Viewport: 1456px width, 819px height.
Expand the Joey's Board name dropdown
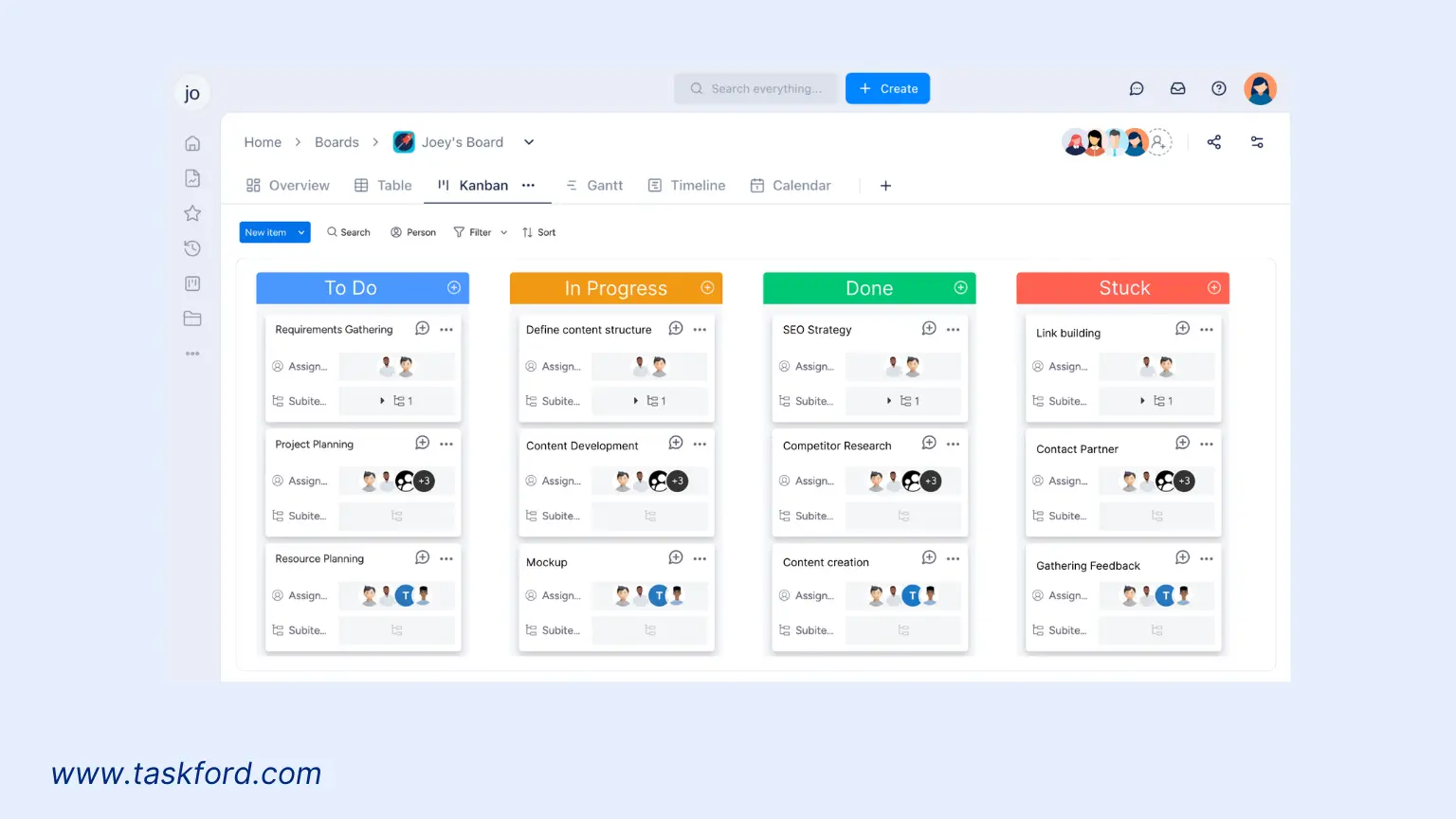click(529, 142)
